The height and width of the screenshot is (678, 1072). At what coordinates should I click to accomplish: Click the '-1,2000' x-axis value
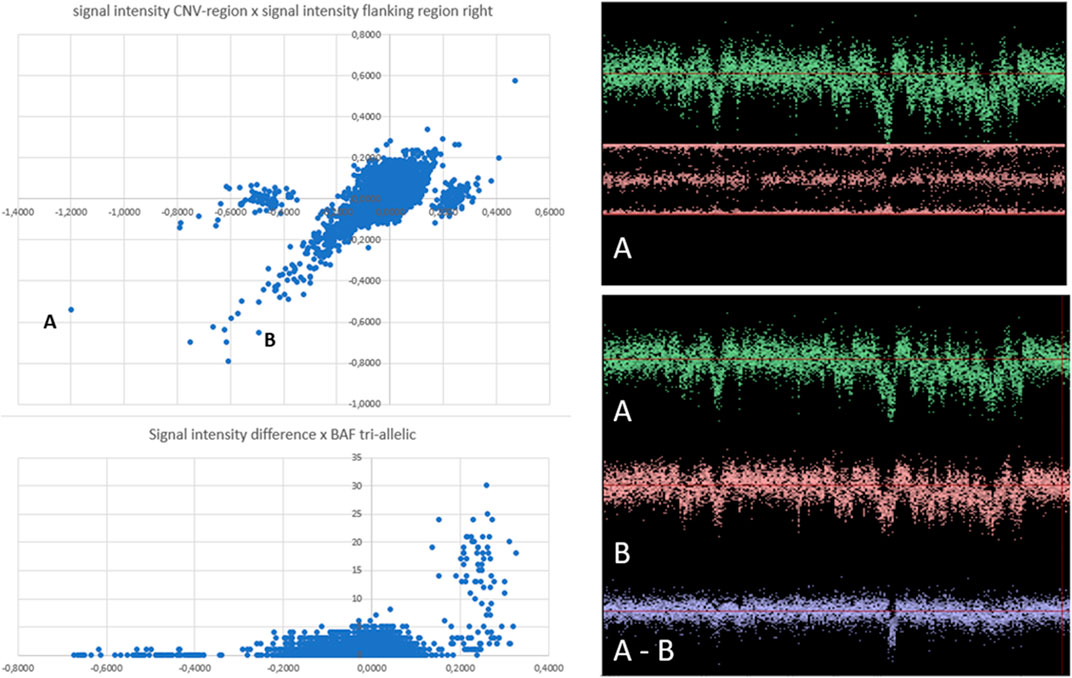[71, 212]
